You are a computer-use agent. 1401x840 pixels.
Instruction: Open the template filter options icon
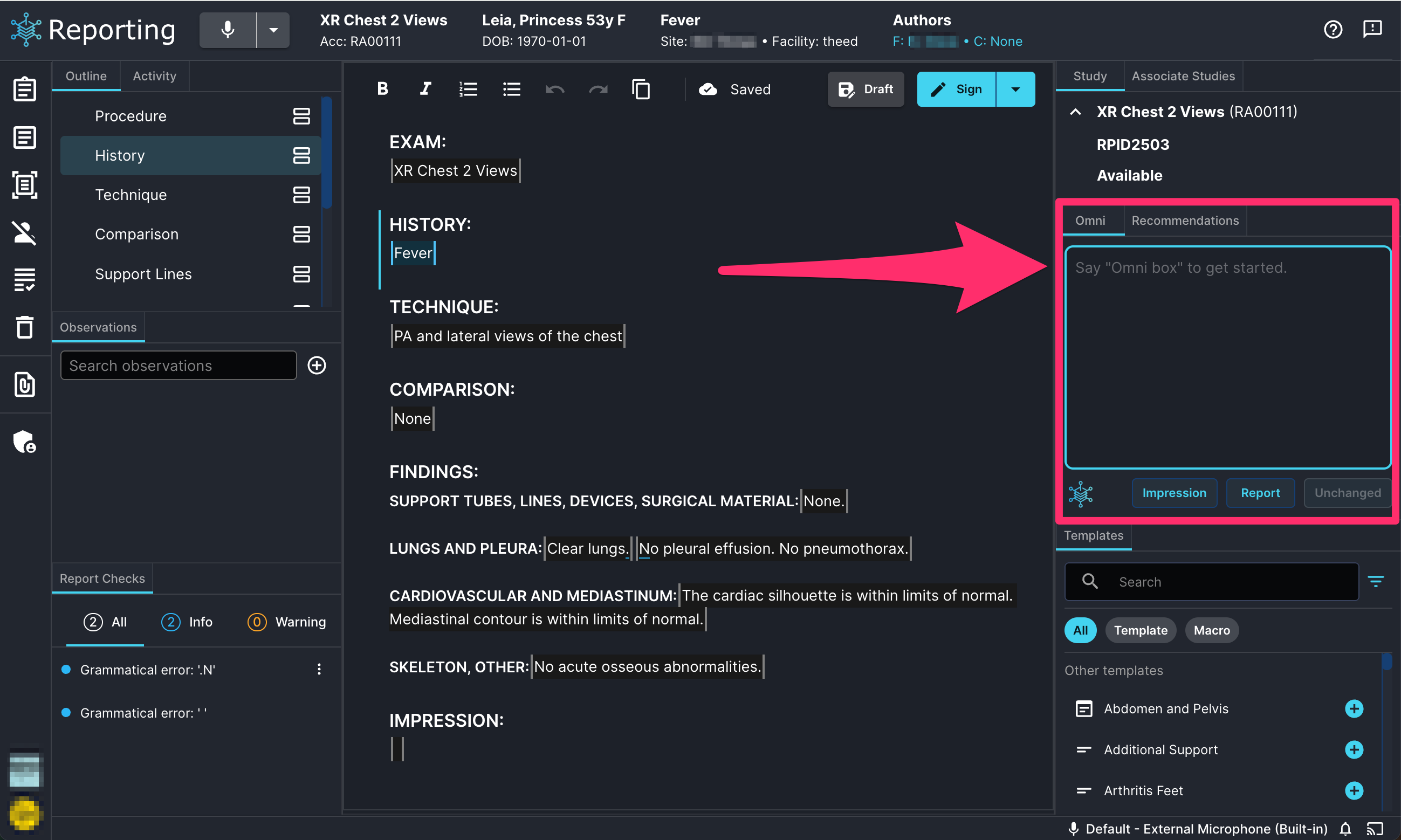click(1376, 581)
